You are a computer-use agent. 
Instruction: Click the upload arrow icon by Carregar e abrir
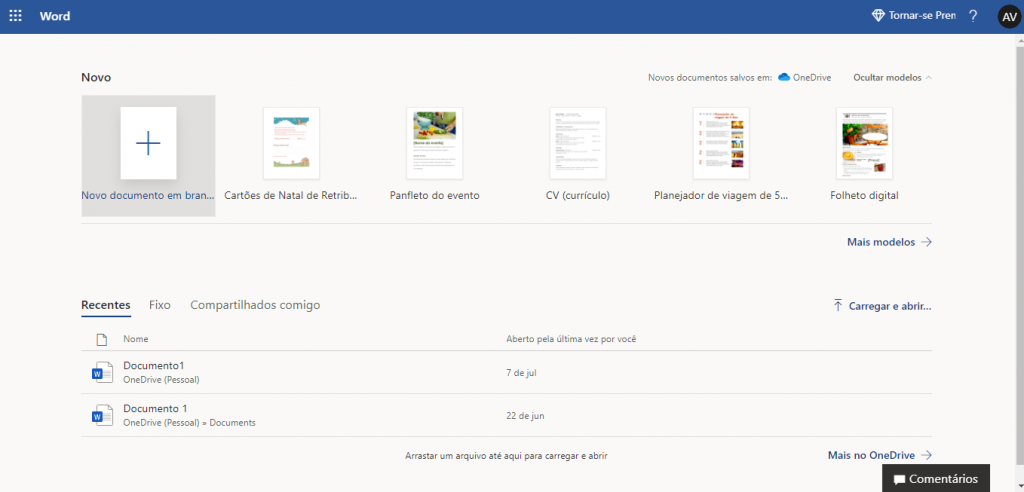[x=838, y=305]
